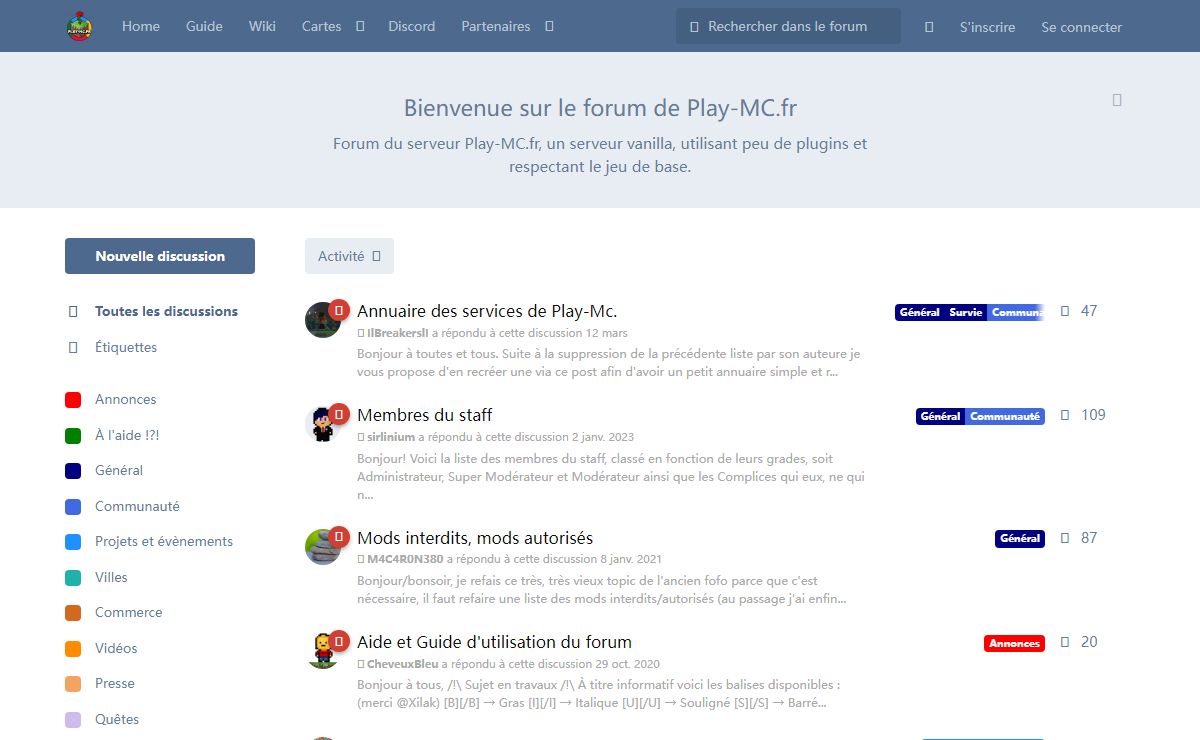Click the Général tag on Annuaire des services
The height and width of the screenshot is (740, 1200).
919,313
